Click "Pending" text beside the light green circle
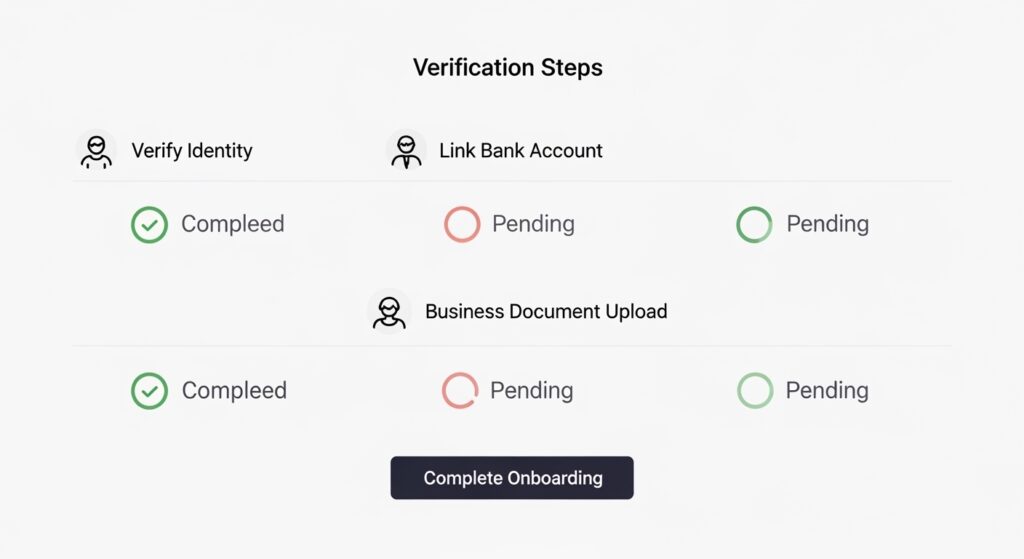Screen dimensions: 1024x559 [x=827, y=391]
